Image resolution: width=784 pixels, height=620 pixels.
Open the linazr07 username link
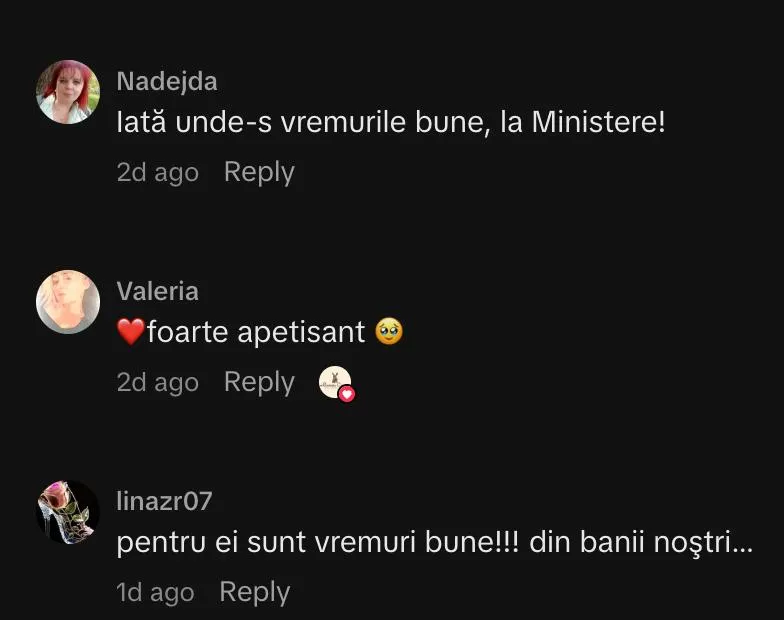pyautogui.click(x=165, y=501)
